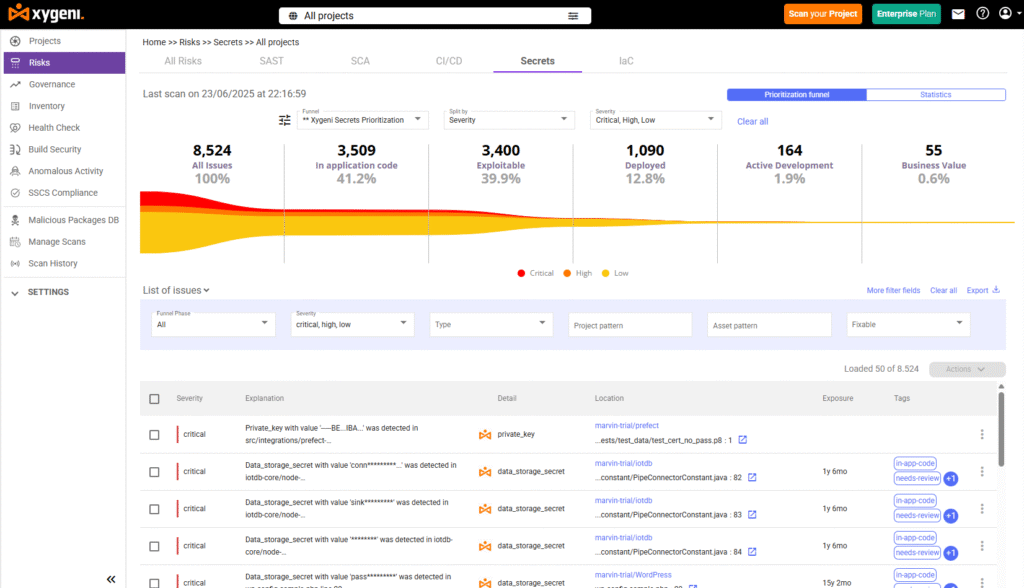Open row menu for line 84 issue
The width and height of the screenshot is (1024, 588).
pyautogui.click(x=982, y=546)
